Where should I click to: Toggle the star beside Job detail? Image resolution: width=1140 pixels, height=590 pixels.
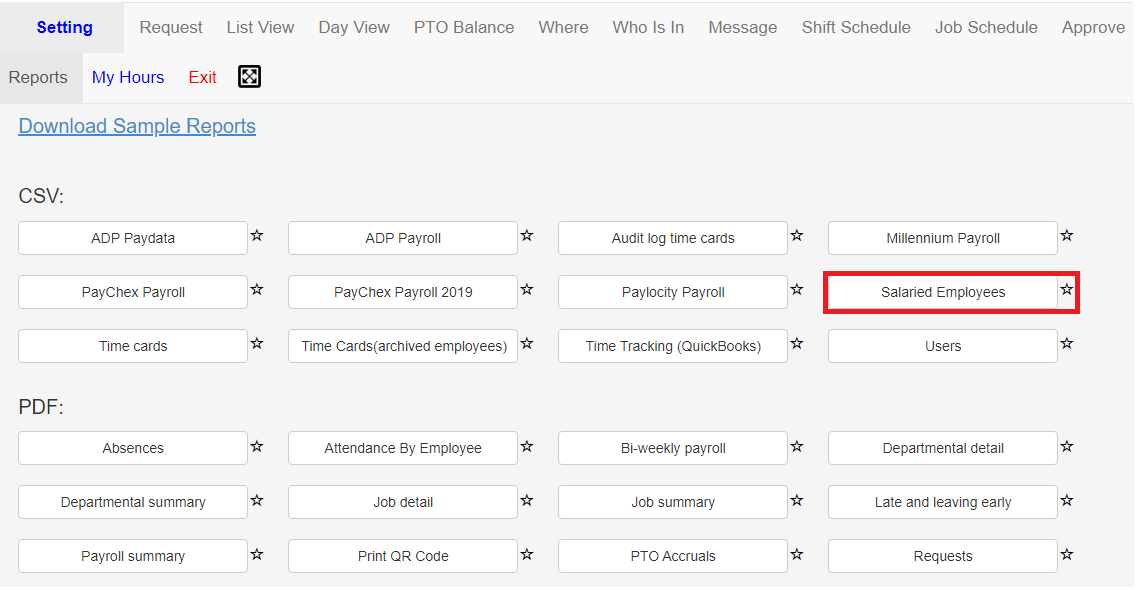(527, 500)
